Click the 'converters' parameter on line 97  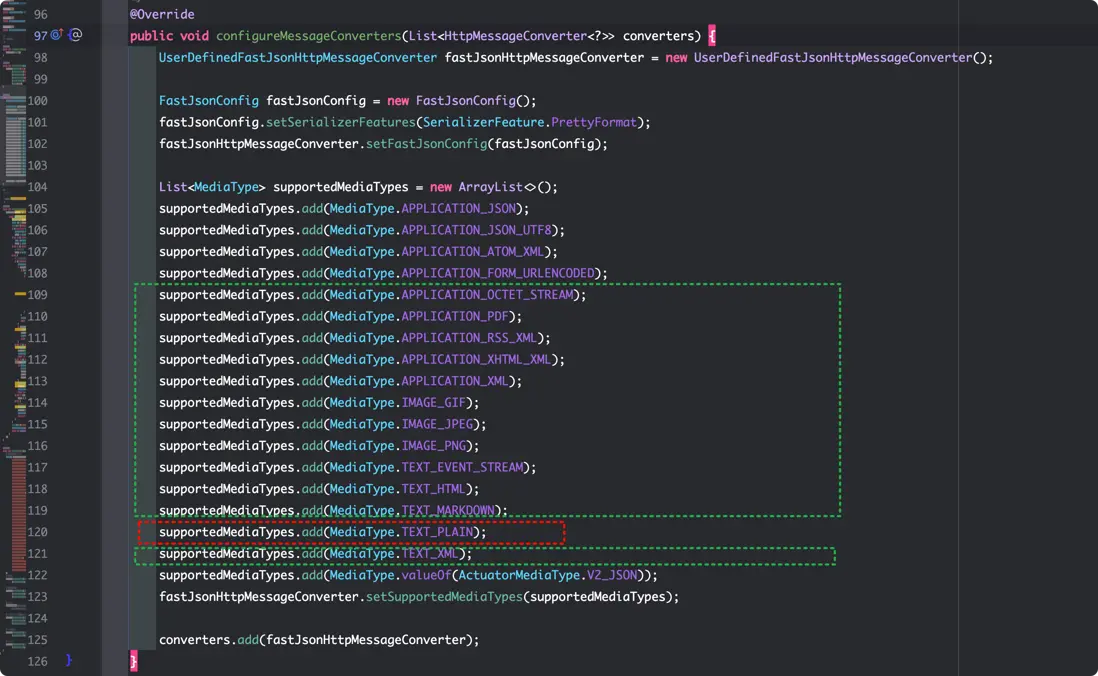tap(658, 36)
